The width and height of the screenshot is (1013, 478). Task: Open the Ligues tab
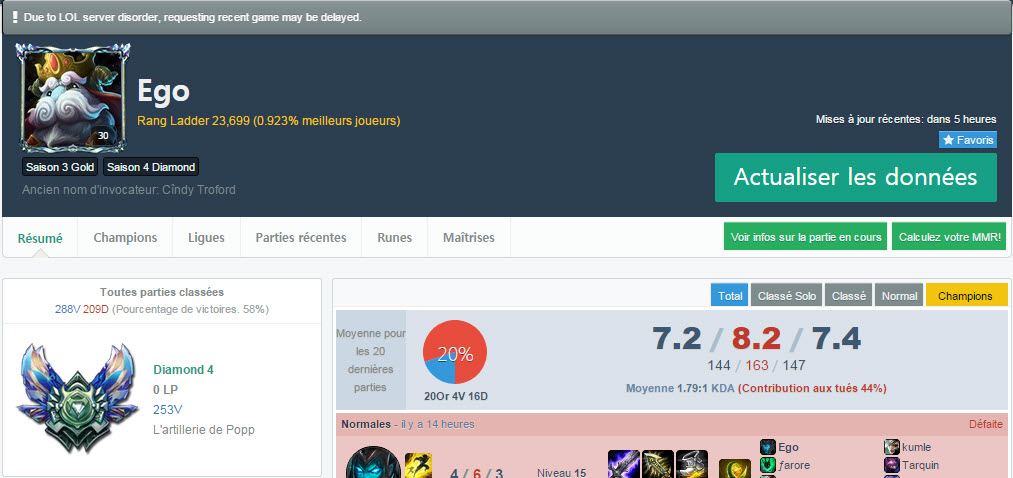207,238
